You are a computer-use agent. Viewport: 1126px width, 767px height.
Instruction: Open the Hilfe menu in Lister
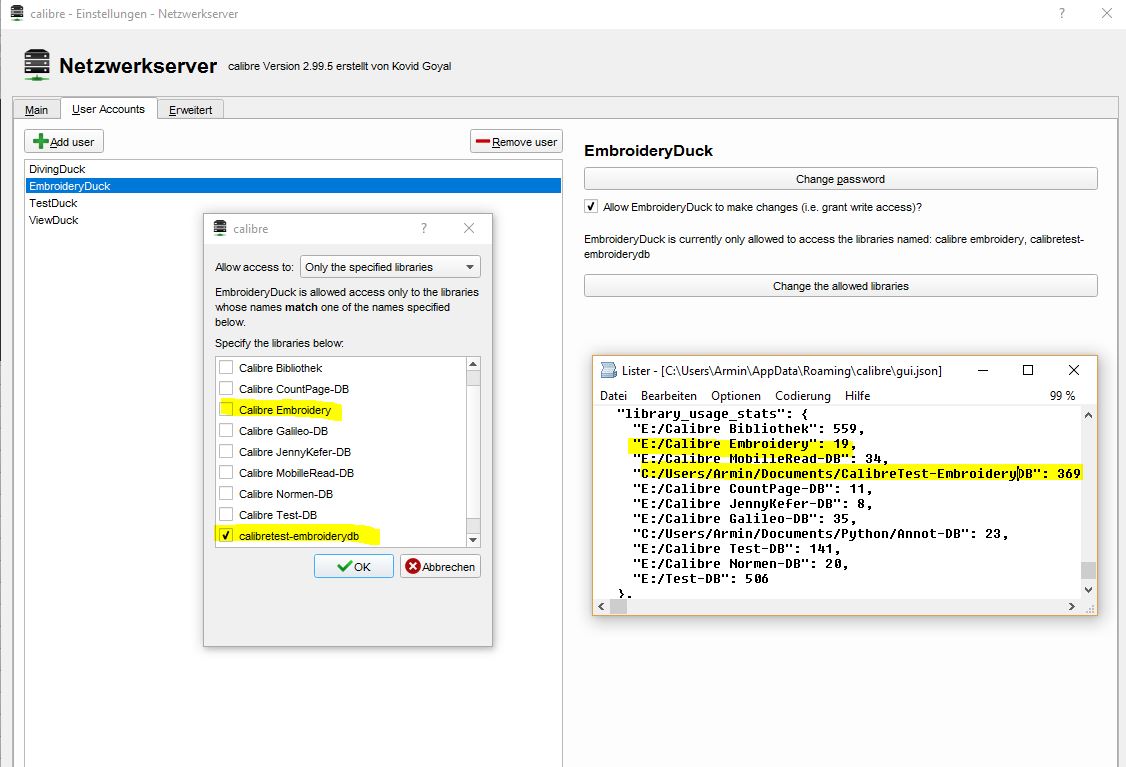857,396
